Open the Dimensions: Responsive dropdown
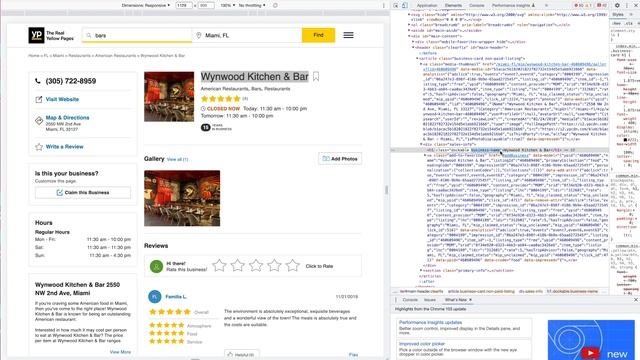The height and width of the screenshot is (360, 640). point(146,5)
